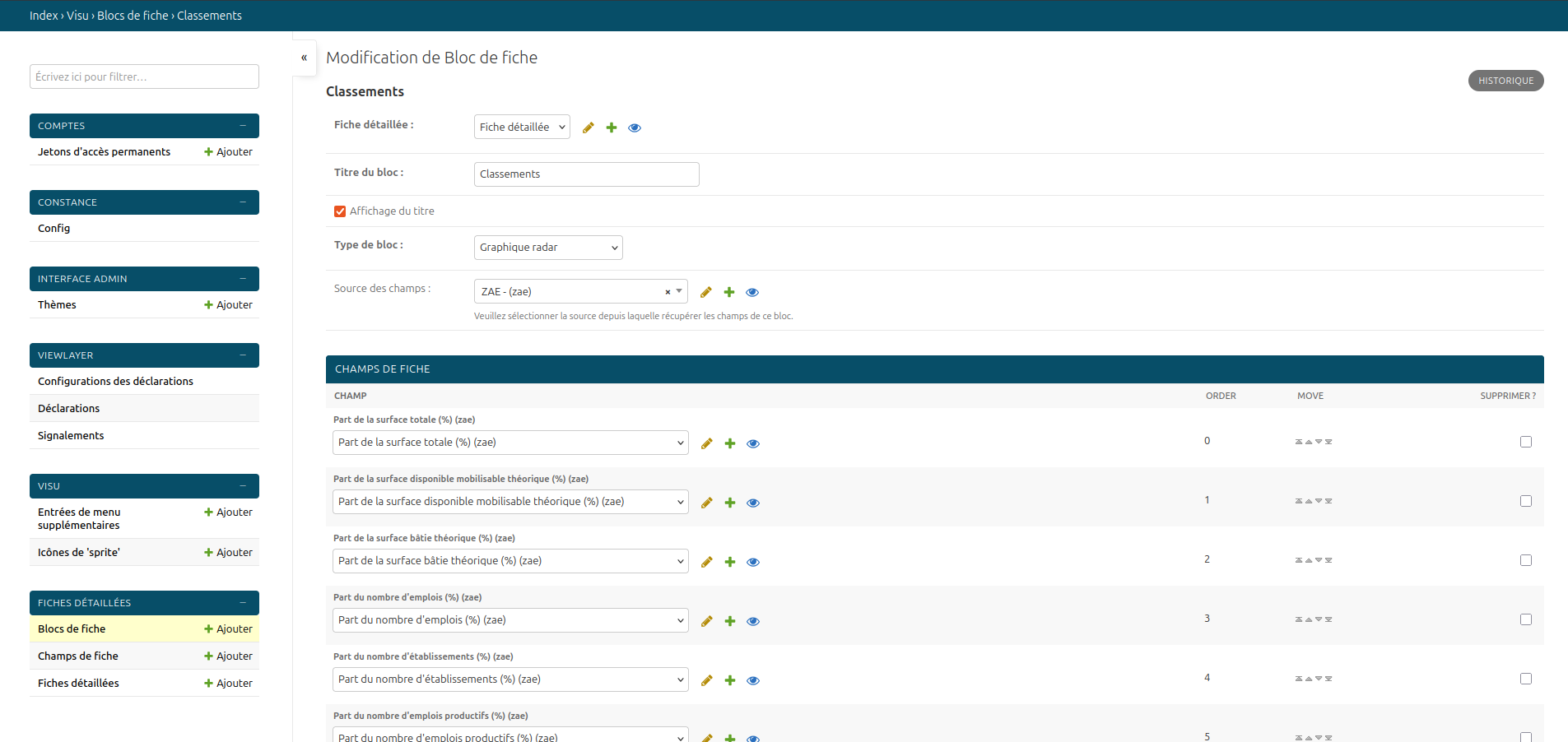The image size is (1568, 742).
Task: Focus the sidebar filter text field
Action: (x=144, y=77)
